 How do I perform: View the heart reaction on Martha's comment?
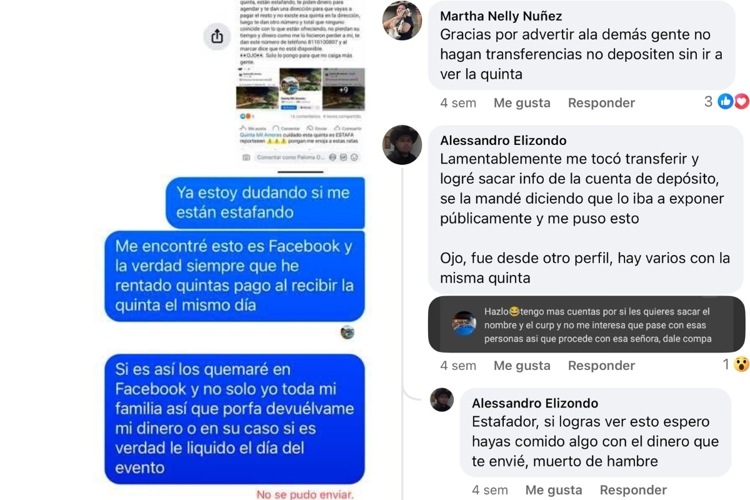tap(742, 101)
